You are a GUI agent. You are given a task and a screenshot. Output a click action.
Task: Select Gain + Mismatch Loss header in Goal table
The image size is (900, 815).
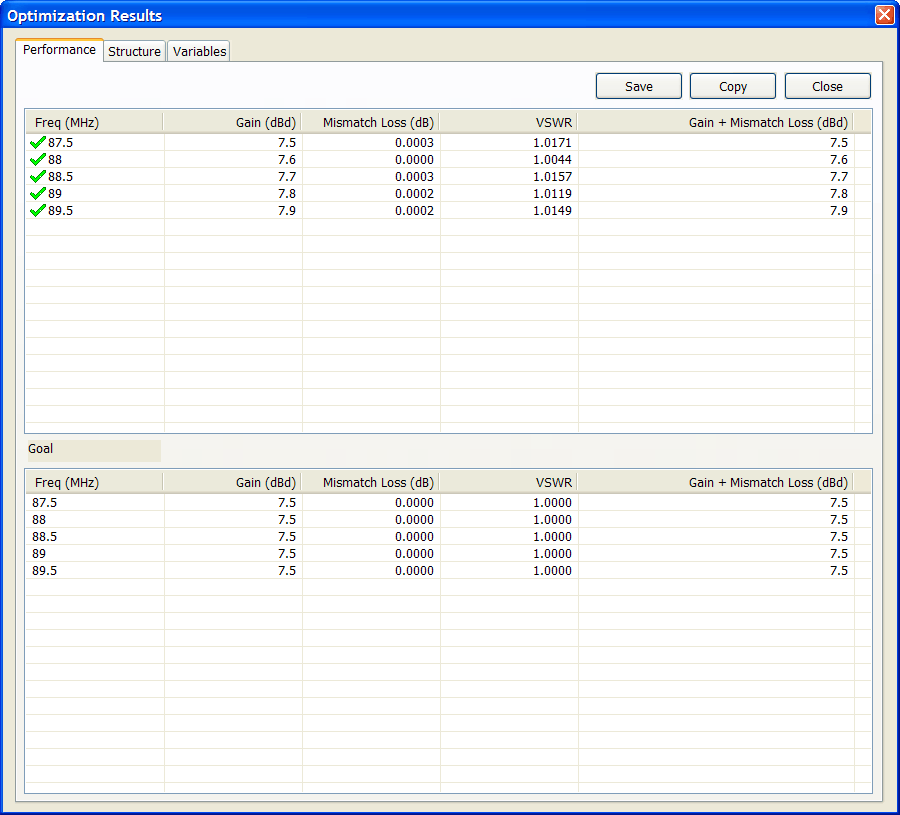[716, 483]
